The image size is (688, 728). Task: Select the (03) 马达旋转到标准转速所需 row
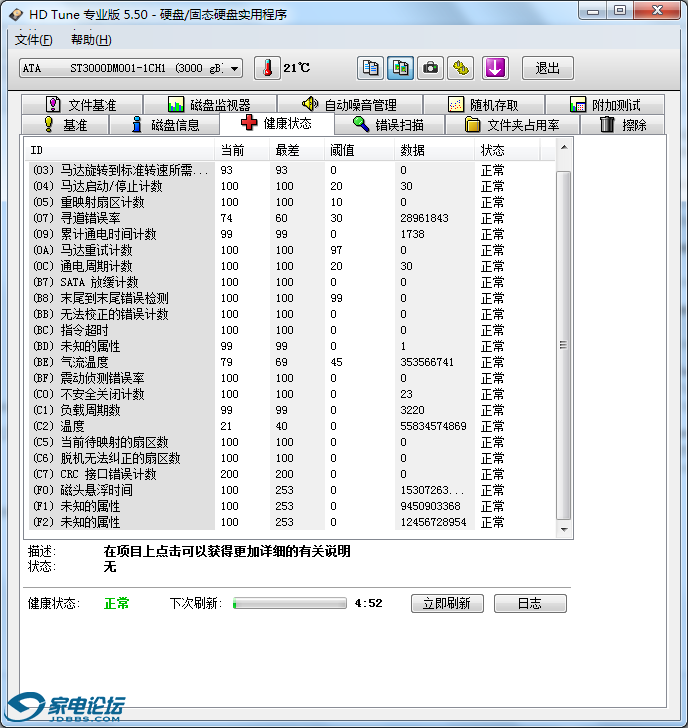click(x=290, y=170)
